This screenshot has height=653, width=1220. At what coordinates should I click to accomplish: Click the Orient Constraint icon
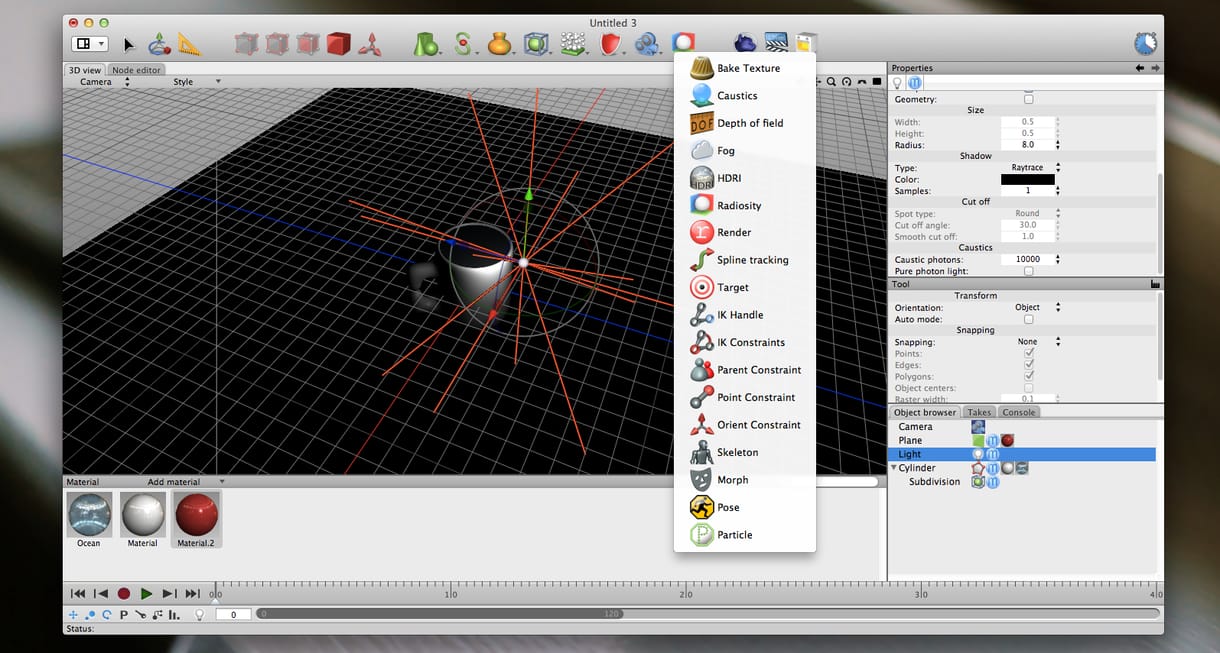(x=701, y=425)
